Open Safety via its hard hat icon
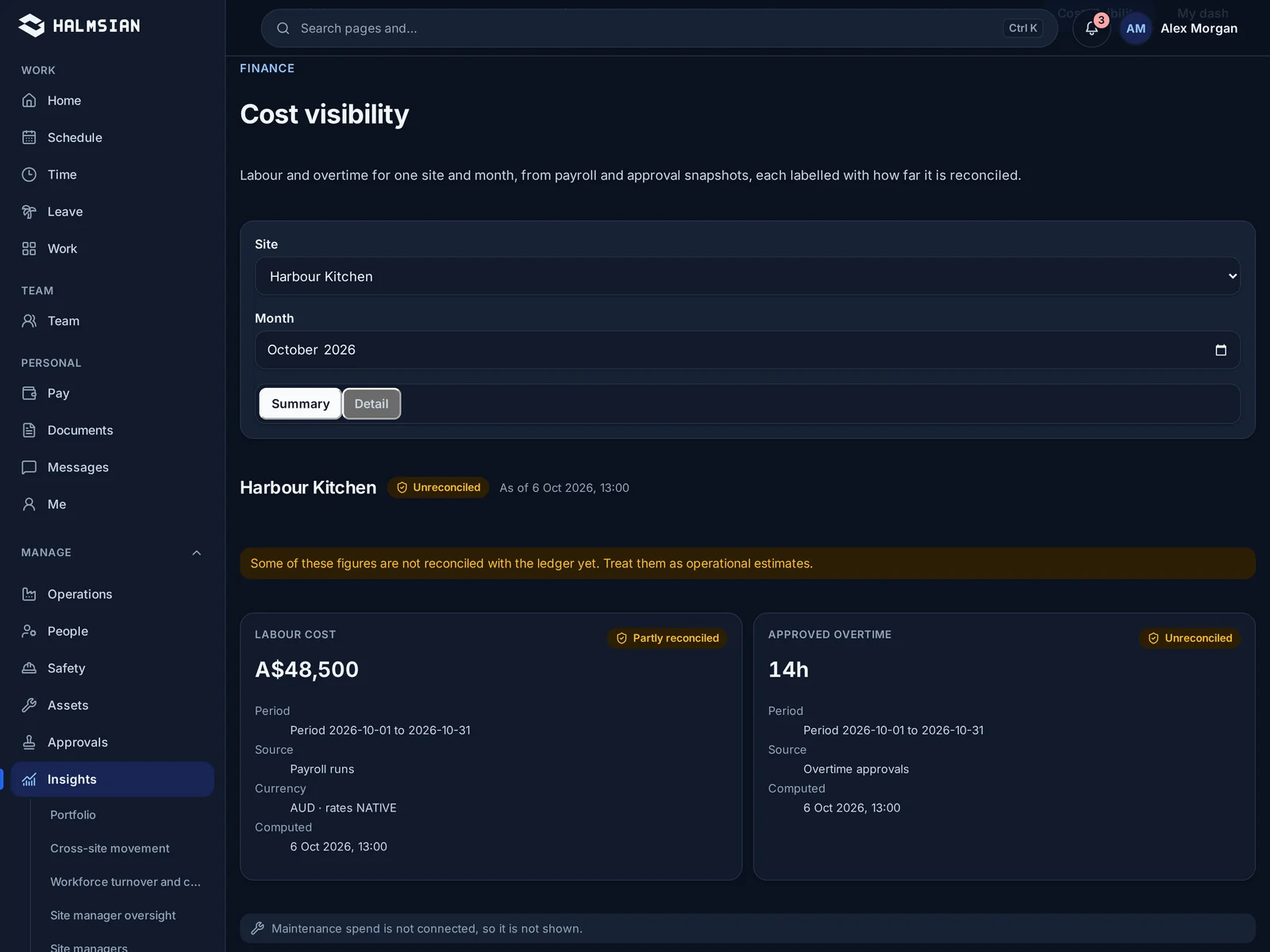Viewport: 1270px width, 952px height. pos(29,668)
